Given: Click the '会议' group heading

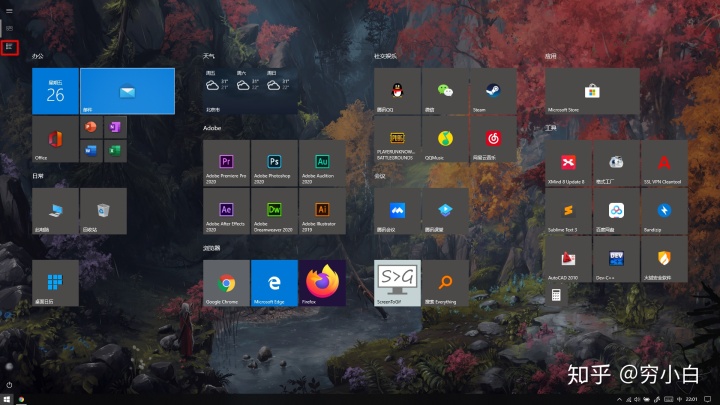Looking at the screenshot, I should (x=380, y=176).
